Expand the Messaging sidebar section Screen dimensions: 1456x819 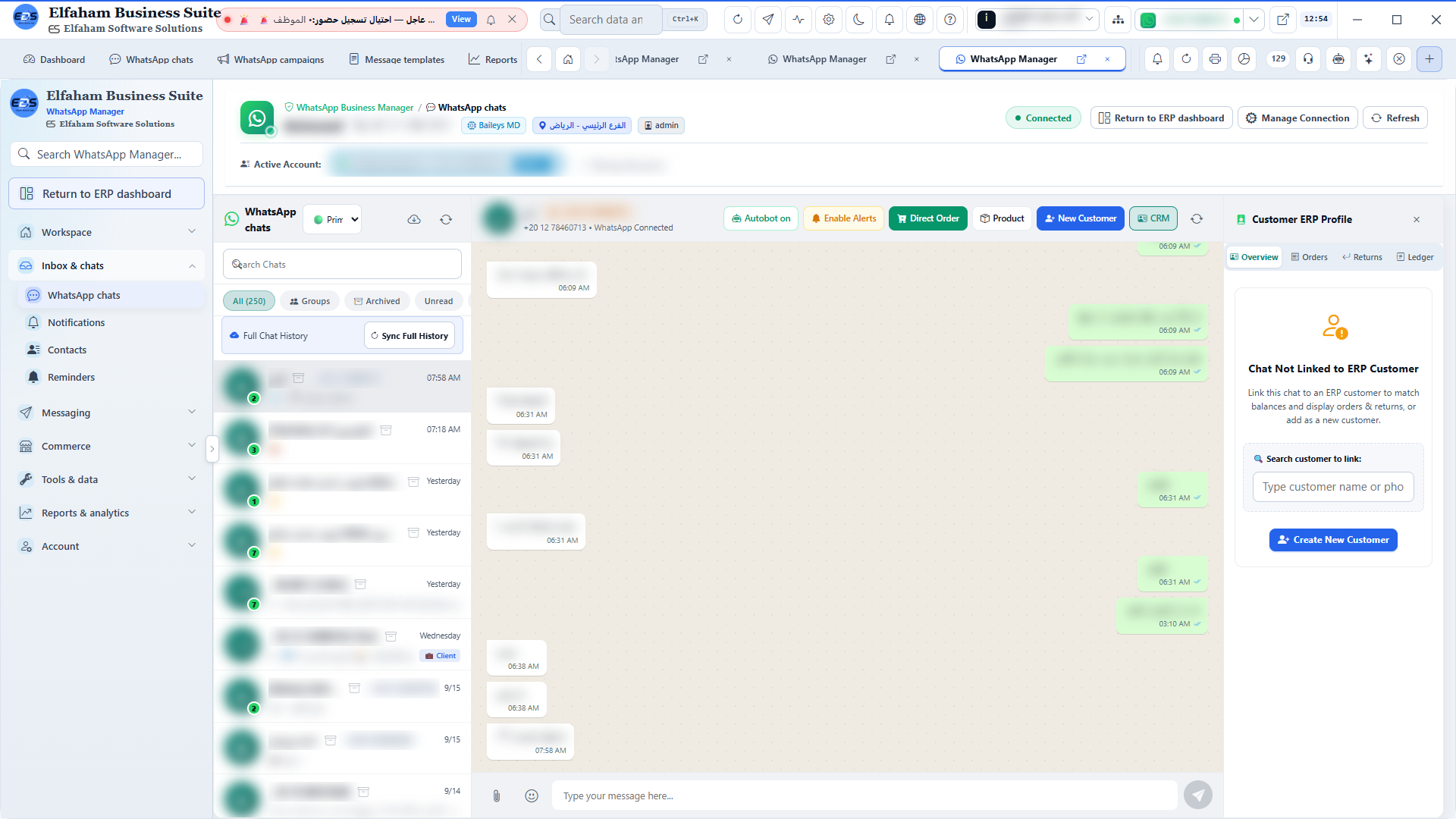pos(107,413)
